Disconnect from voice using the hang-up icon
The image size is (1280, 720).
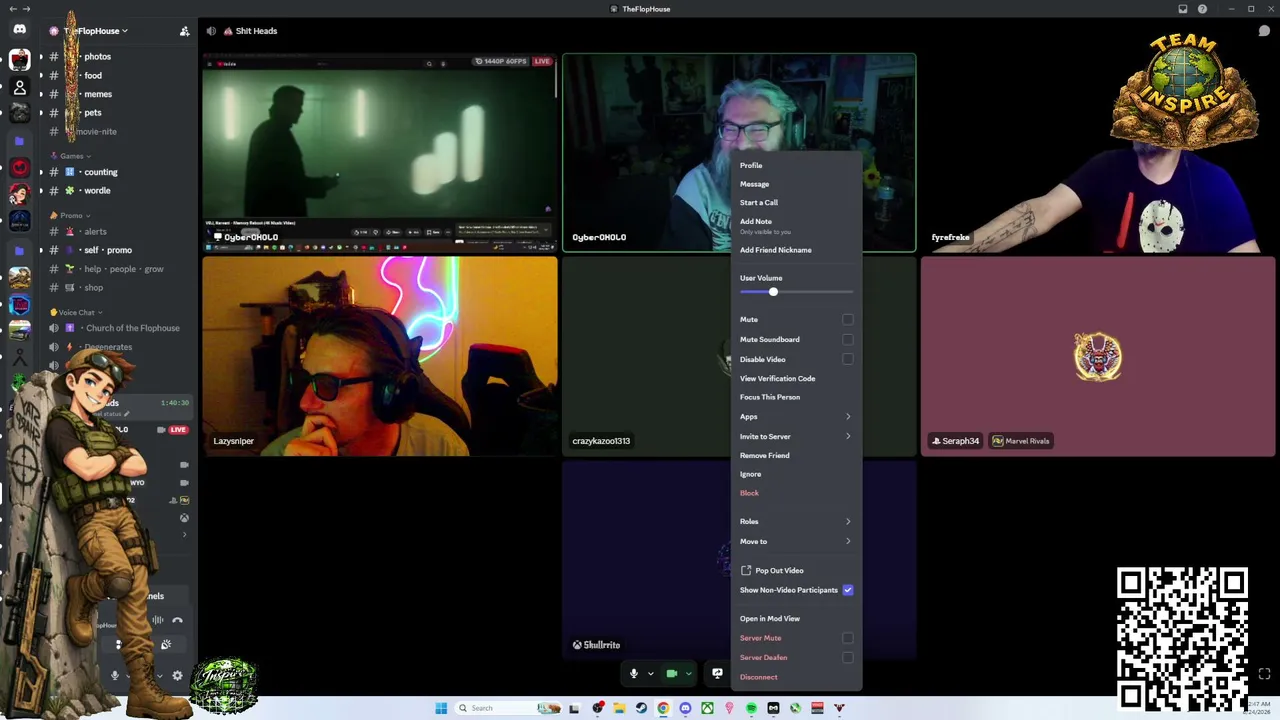click(177, 620)
